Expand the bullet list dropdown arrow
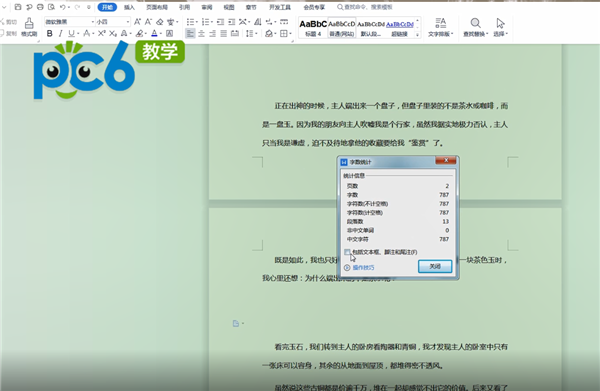 coord(196,22)
